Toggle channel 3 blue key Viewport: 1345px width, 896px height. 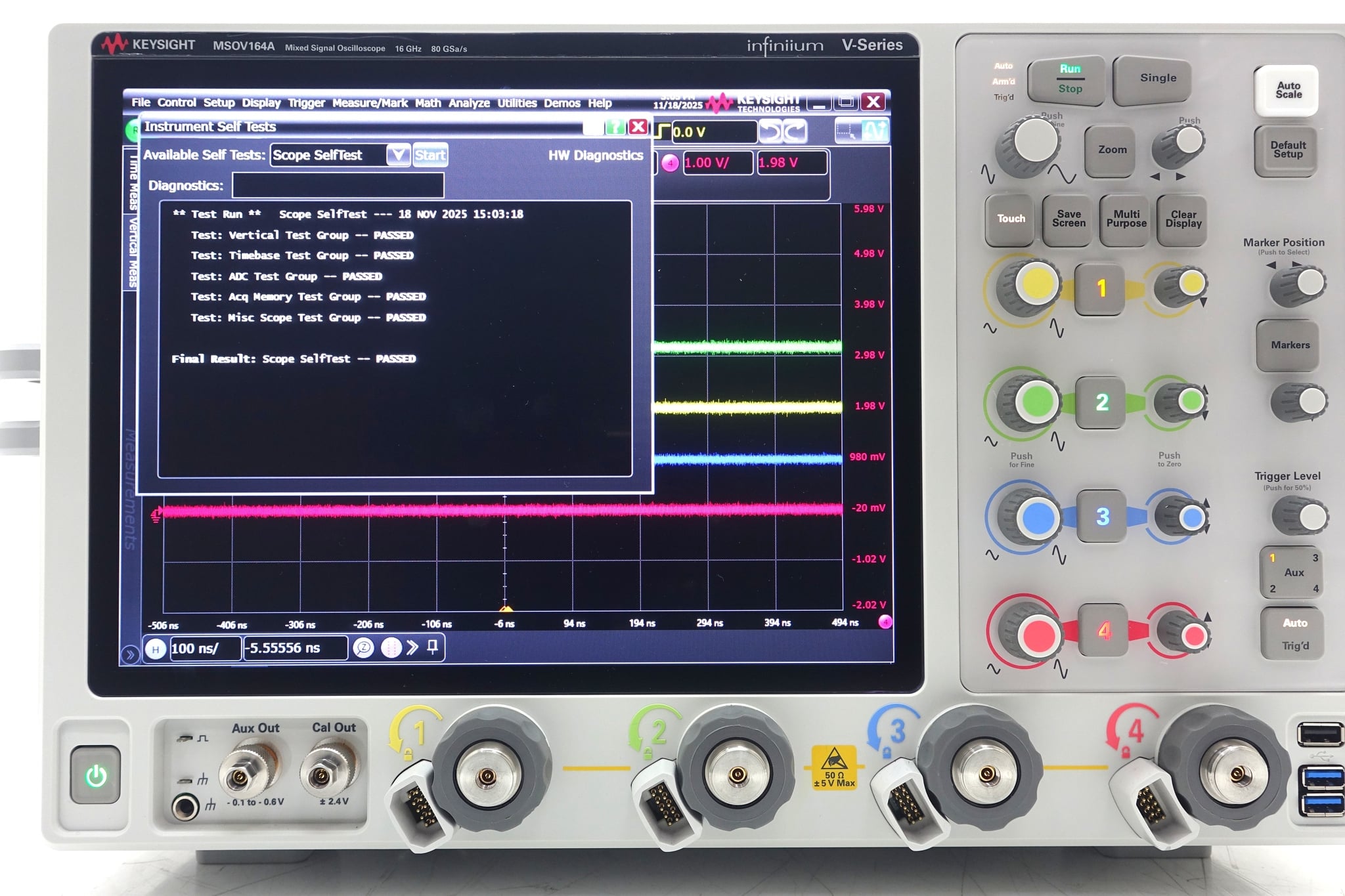coord(1101,516)
